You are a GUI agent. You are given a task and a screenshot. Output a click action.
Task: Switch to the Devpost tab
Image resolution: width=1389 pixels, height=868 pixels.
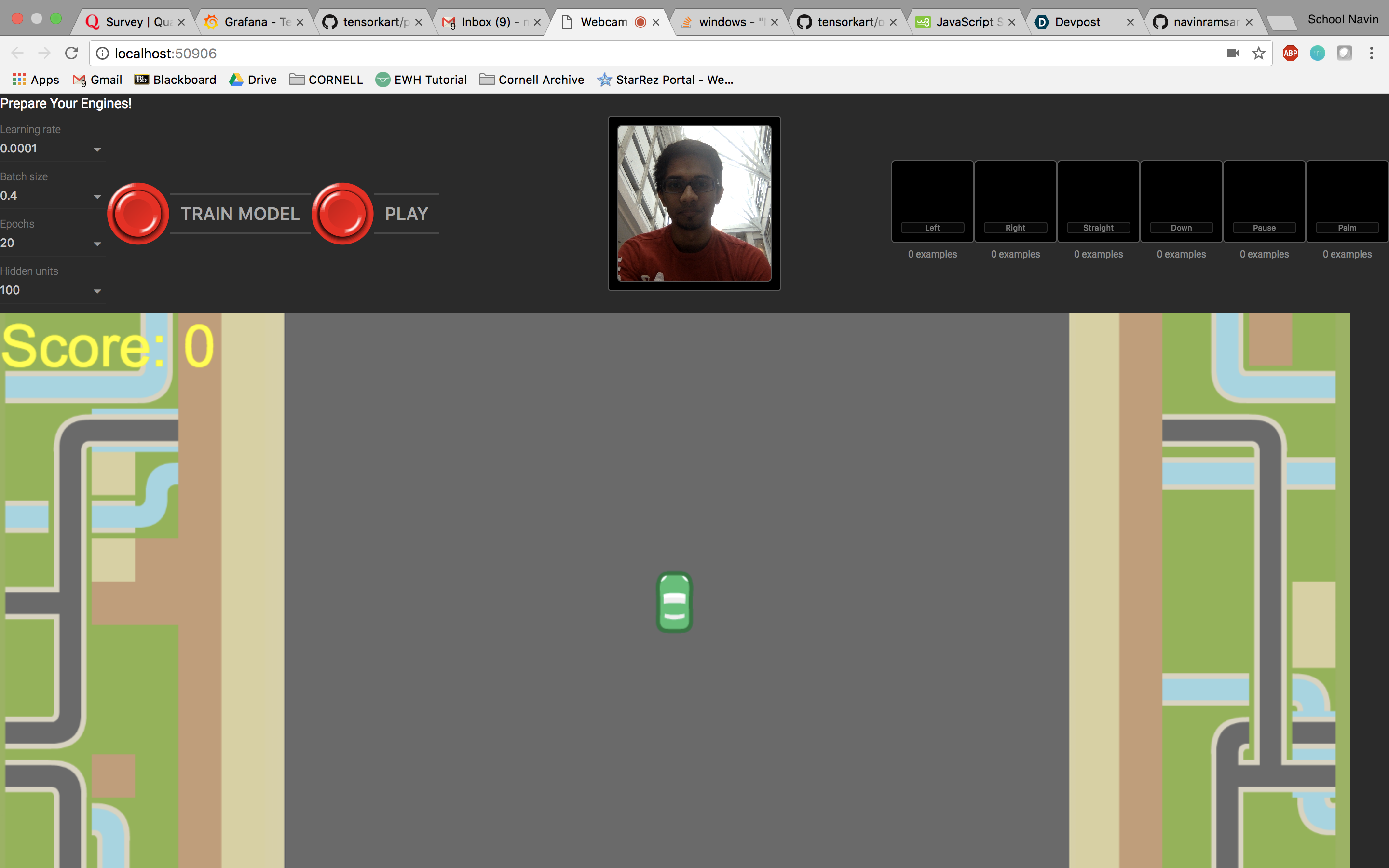(x=1077, y=22)
